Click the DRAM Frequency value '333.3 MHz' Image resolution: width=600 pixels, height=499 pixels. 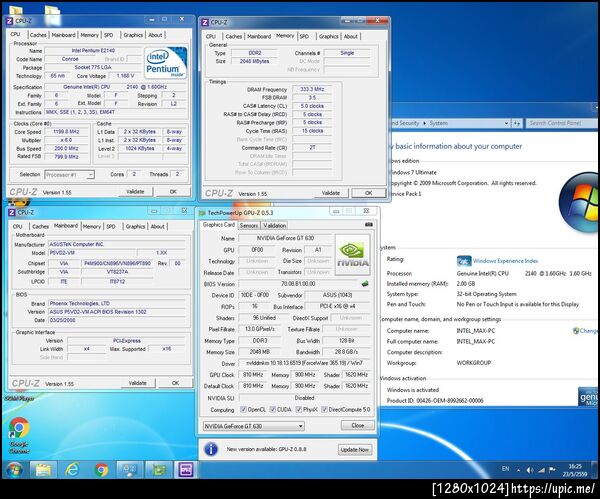pyautogui.click(x=312, y=89)
